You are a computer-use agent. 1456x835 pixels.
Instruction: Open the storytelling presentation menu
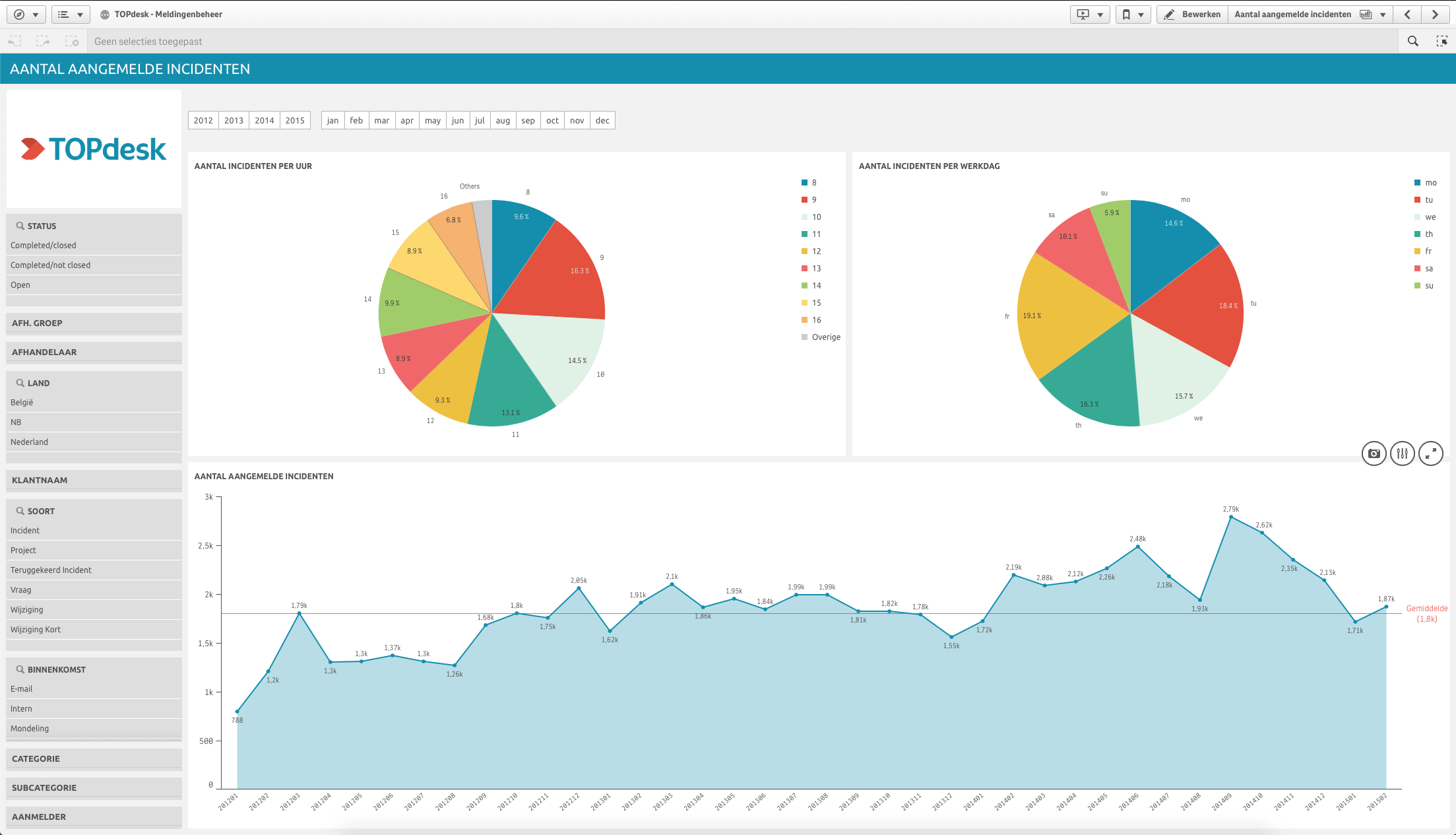(x=1090, y=15)
